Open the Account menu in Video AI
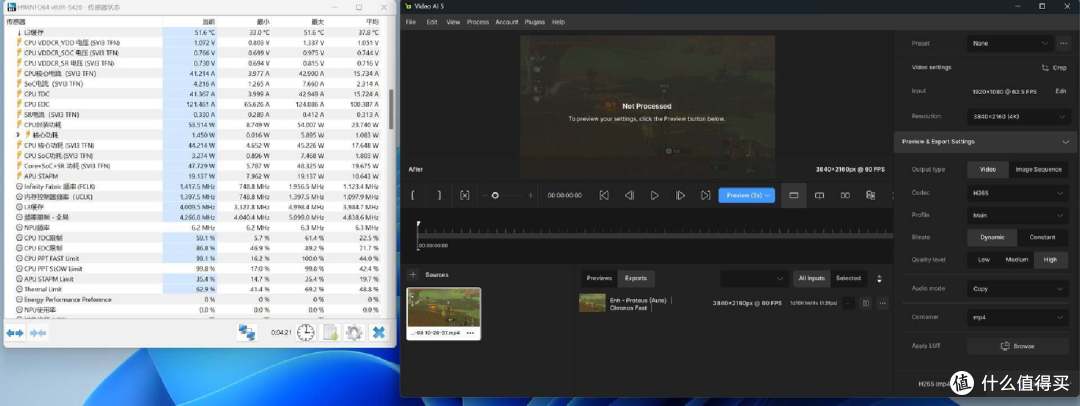The height and width of the screenshot is (406, 1080). point(507,22)
